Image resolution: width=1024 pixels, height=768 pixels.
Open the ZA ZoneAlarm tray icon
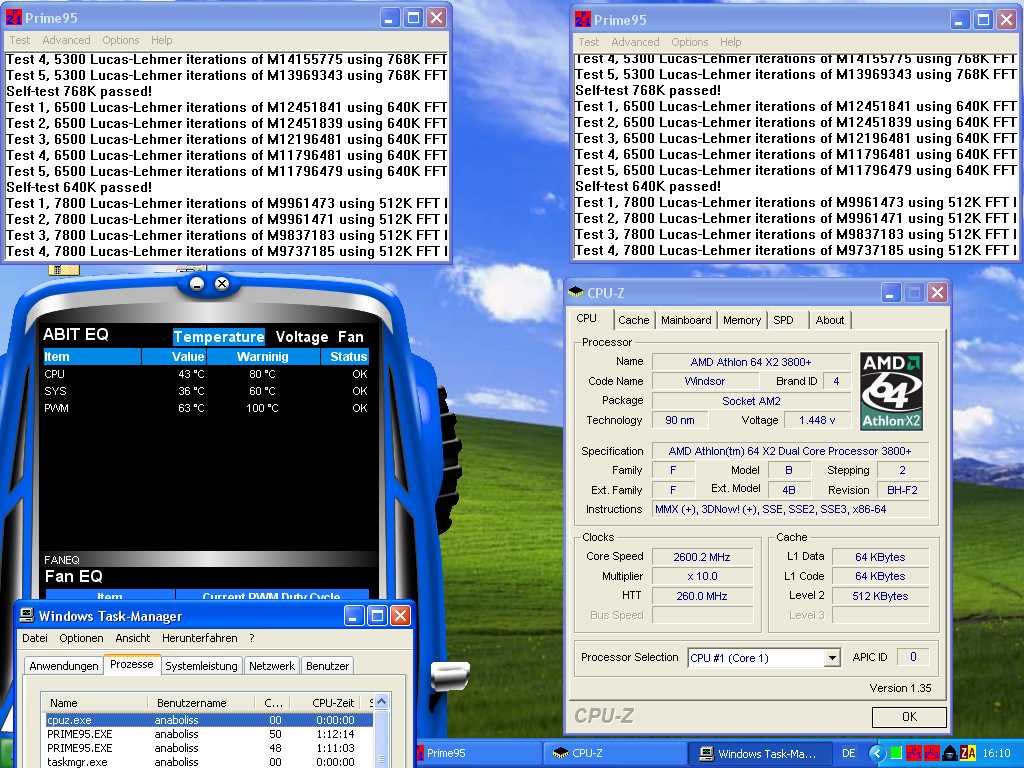point(968,754)
